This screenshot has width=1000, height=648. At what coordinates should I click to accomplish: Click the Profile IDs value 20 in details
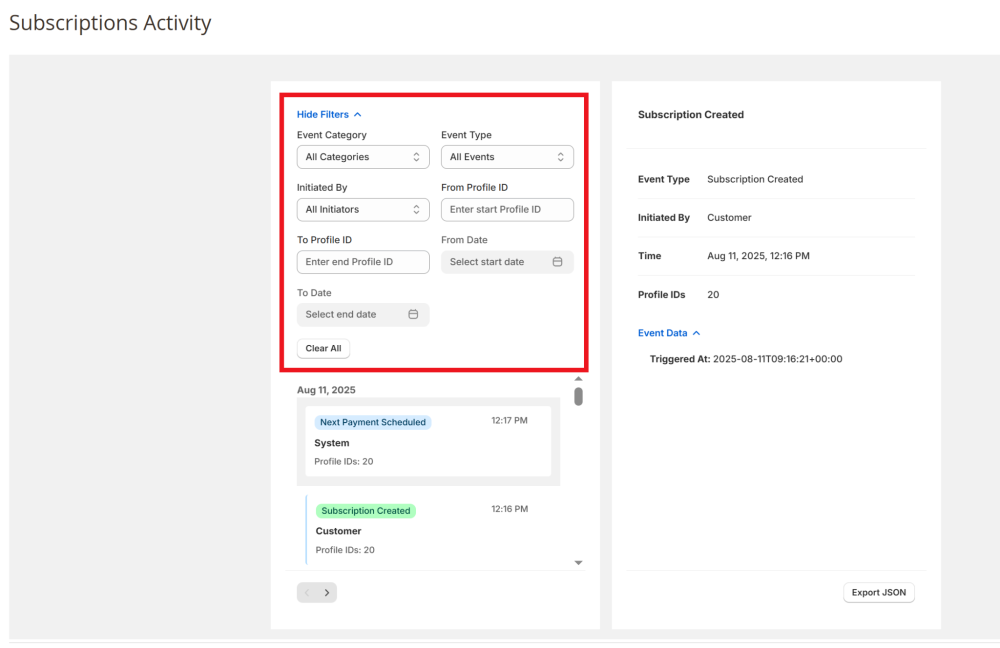click(x=713, y=295)
